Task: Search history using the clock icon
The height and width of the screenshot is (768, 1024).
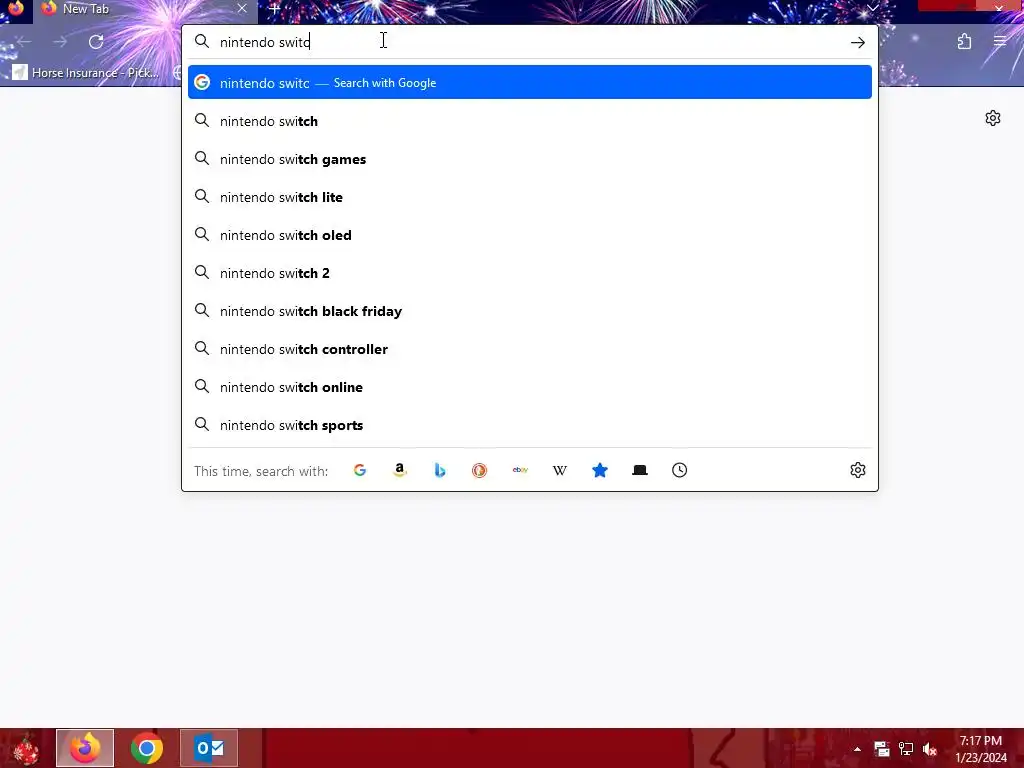Action: click(x=680, y=470)
